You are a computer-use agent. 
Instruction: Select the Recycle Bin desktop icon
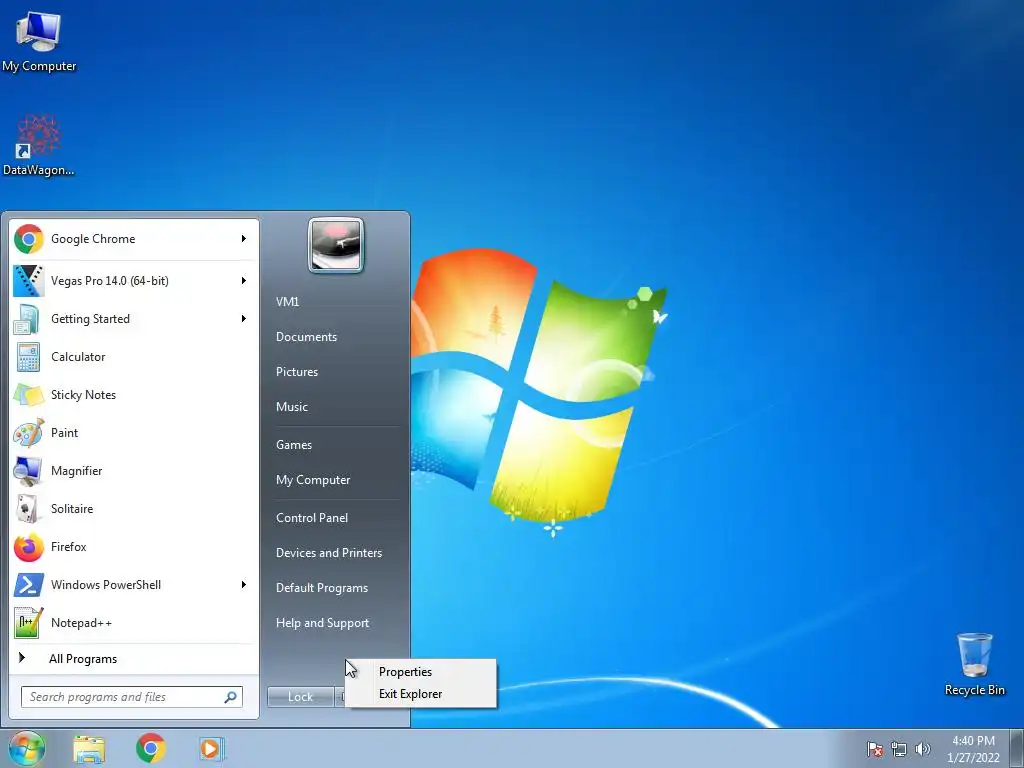click(974, 664)
